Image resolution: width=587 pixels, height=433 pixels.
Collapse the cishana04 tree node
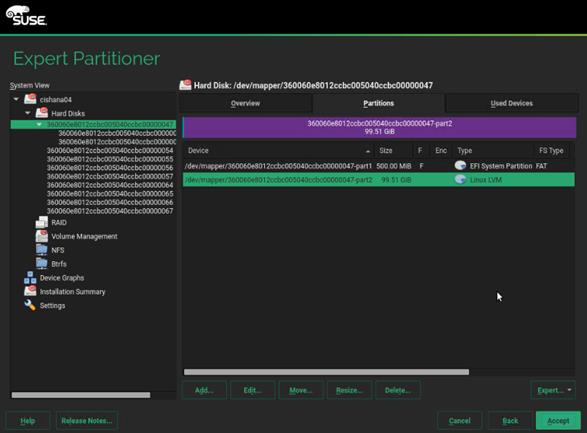(16, 99)
